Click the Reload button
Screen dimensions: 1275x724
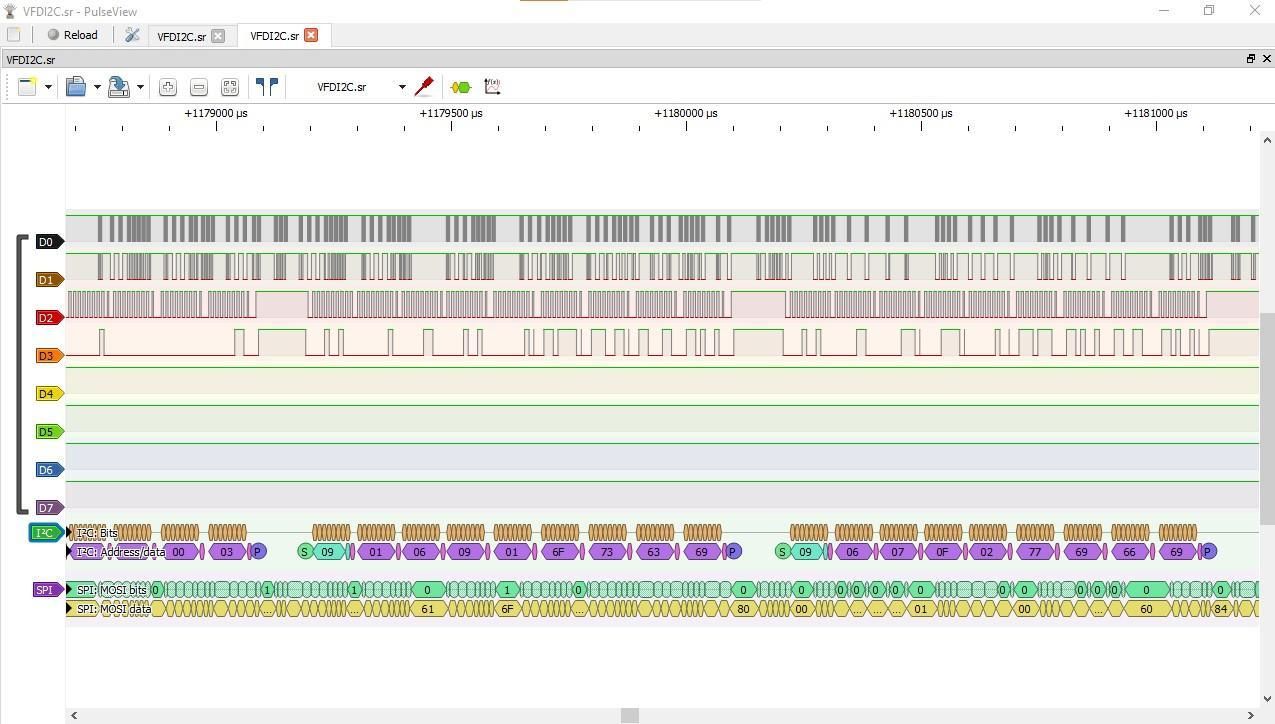point(73,35)
